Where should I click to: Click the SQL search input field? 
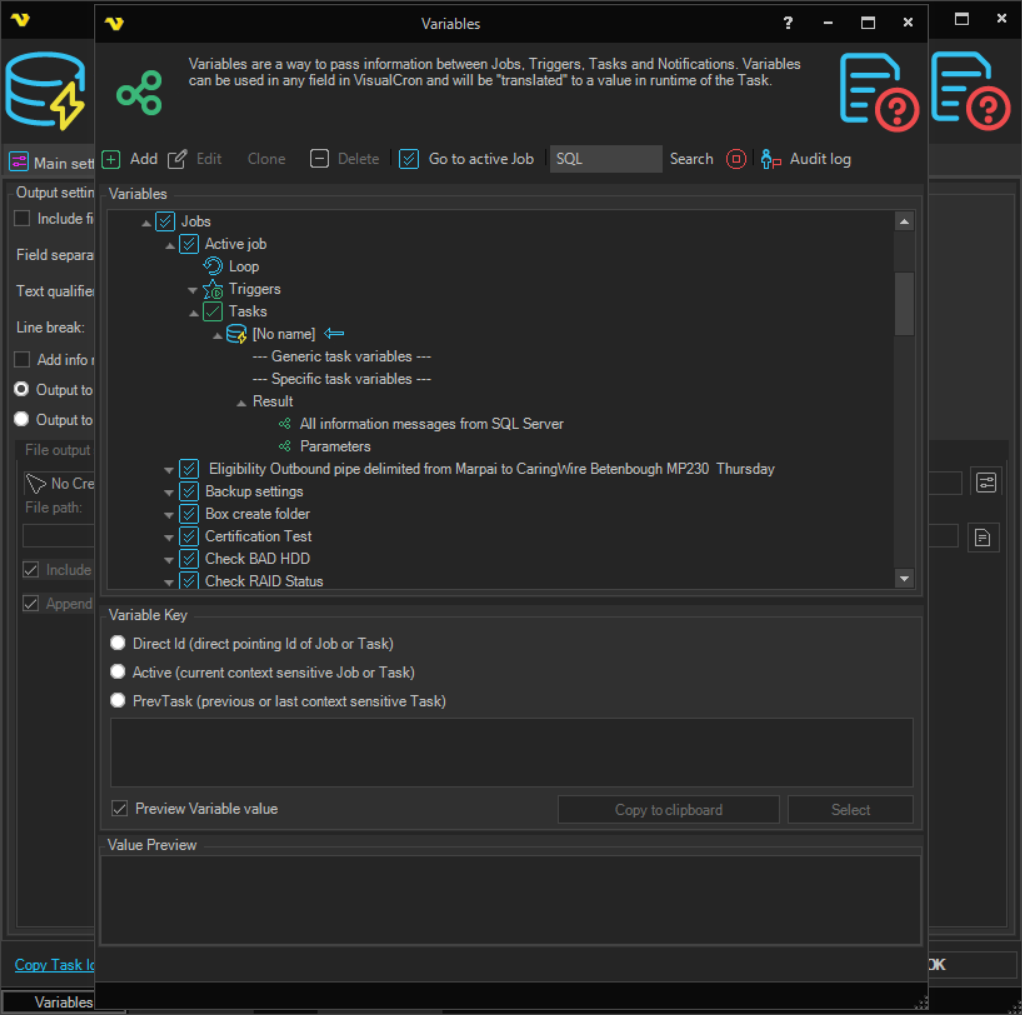point(605,159)
